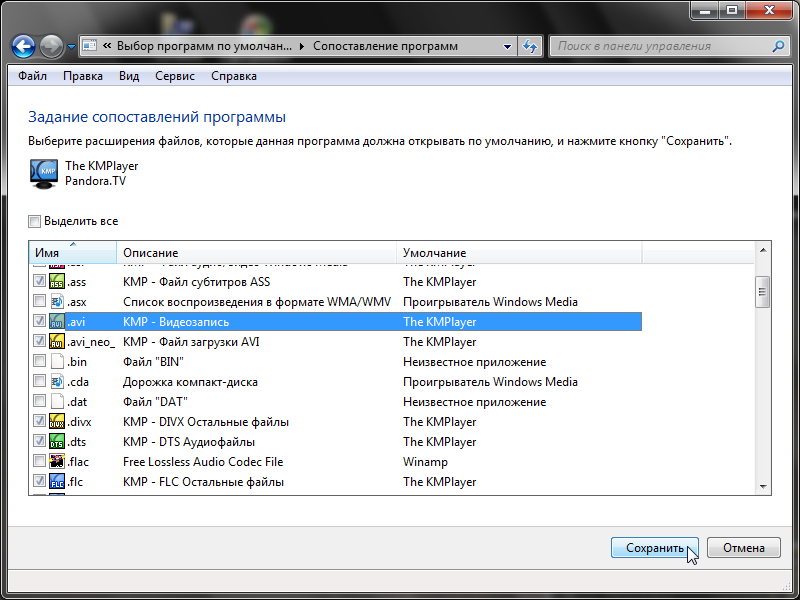Sort list by Имя column header
The width and height of the screenshot is (800, 600).
coord(73,253)
